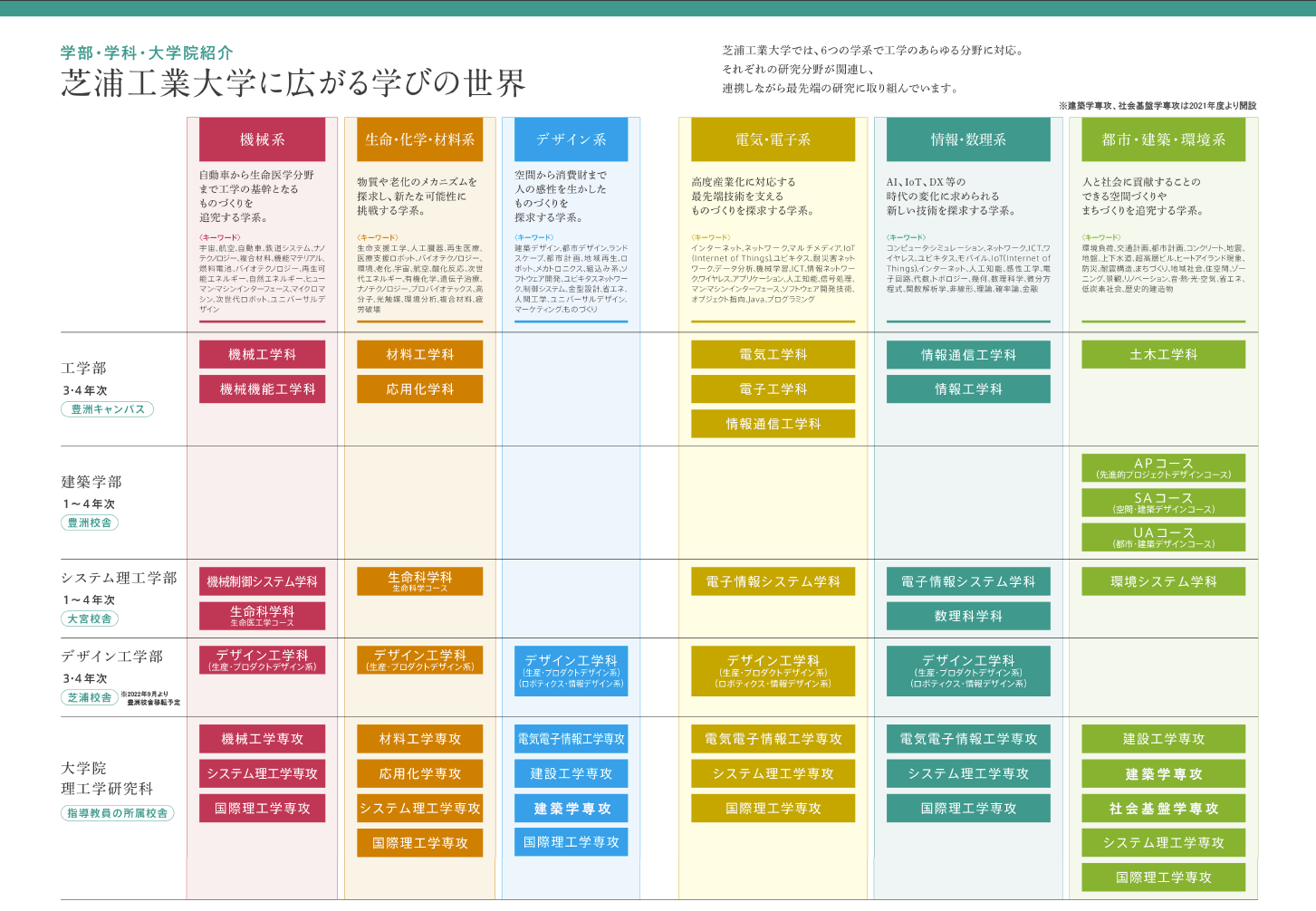Open the UAコース (都市・建築デザインコース)
The height and width of the screenshot is (911, 1316).
click(x=1163, y=537)
